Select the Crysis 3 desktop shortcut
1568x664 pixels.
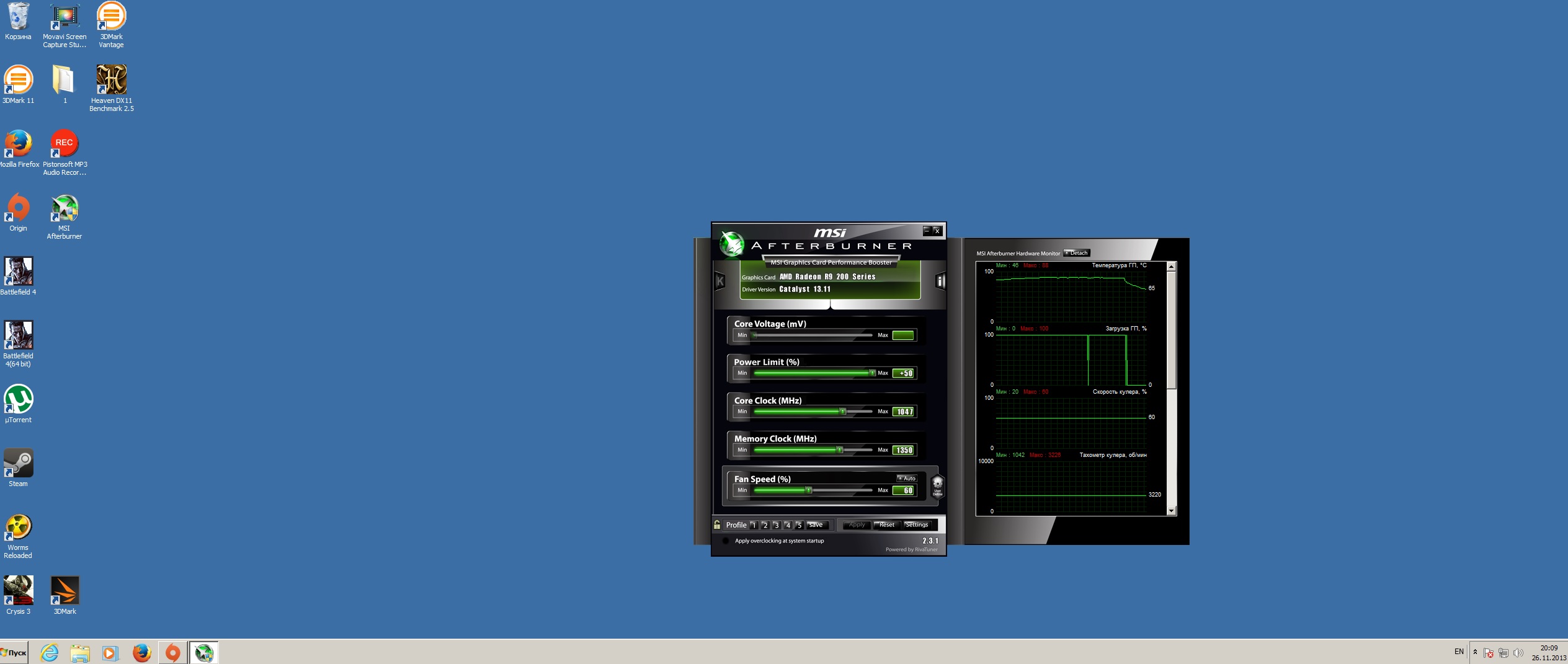pos(18,596)
